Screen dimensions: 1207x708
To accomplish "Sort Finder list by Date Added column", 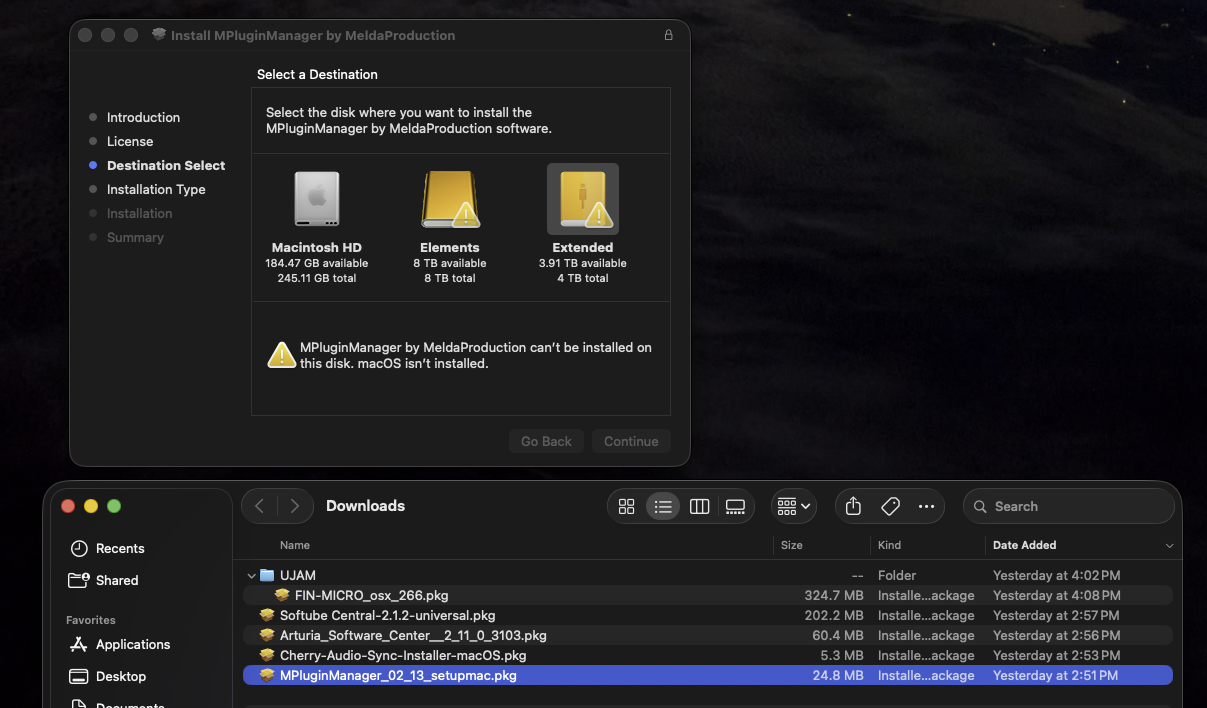I will [1024, 545].
